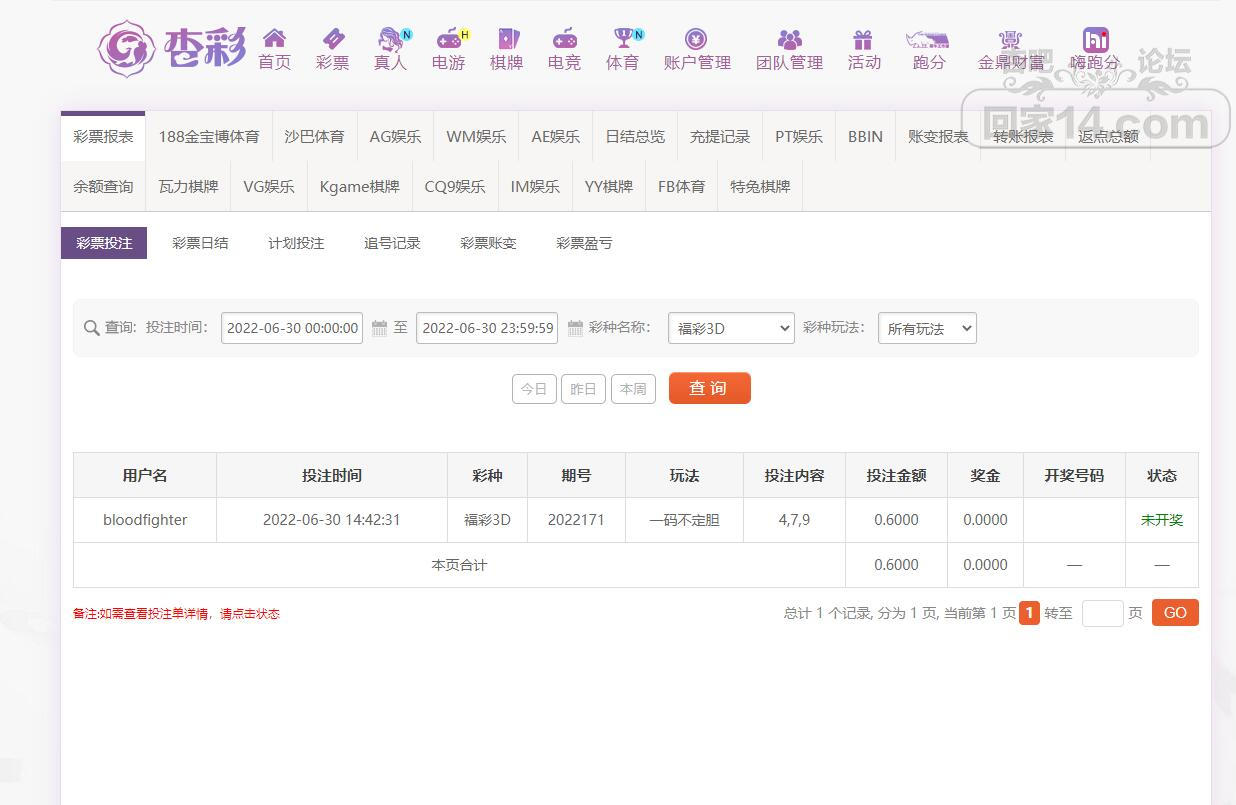Click the 今日 quick filter button

(x=534, y=389)
